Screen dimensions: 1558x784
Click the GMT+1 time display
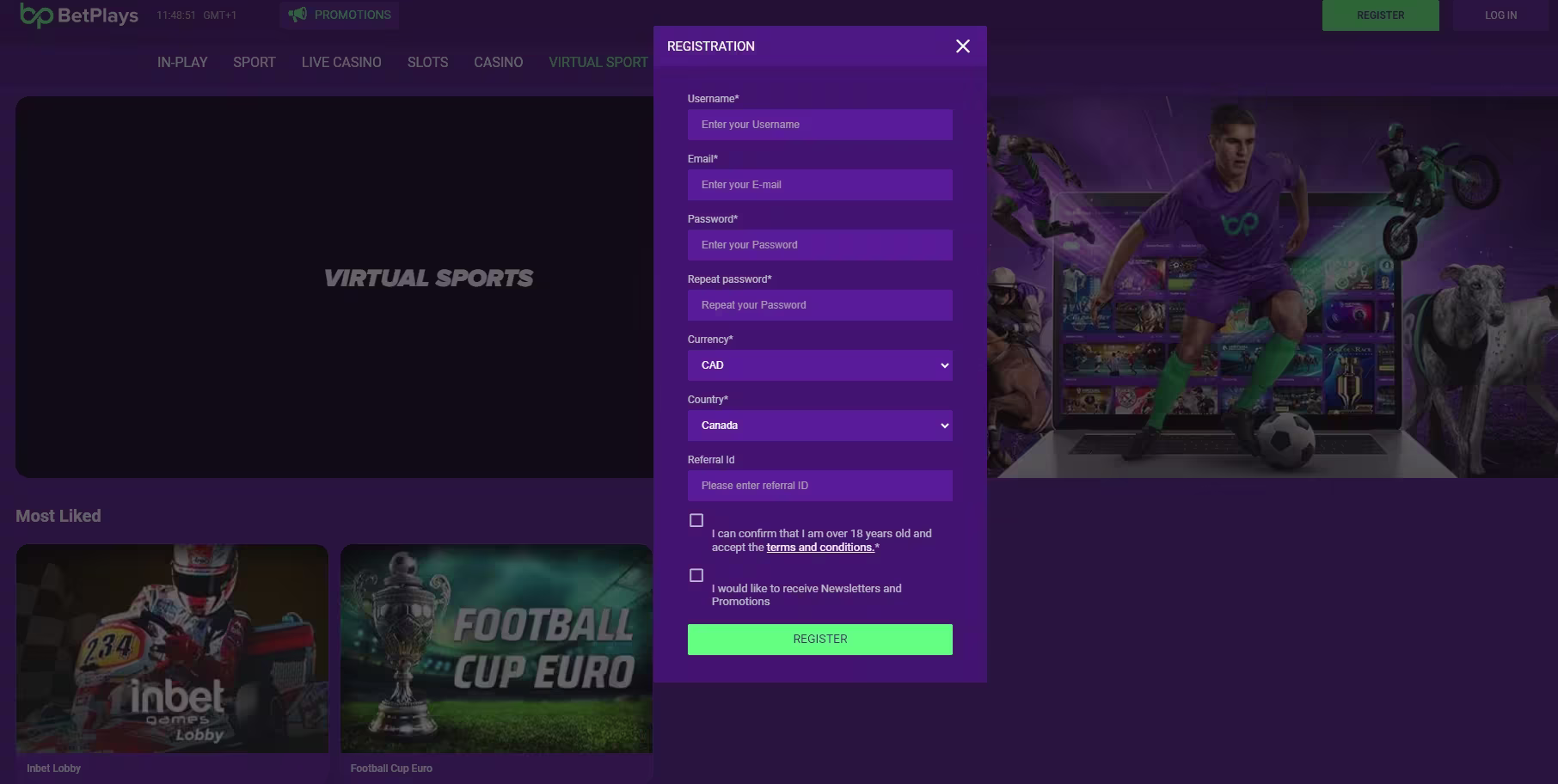click(x=197, y=15)
